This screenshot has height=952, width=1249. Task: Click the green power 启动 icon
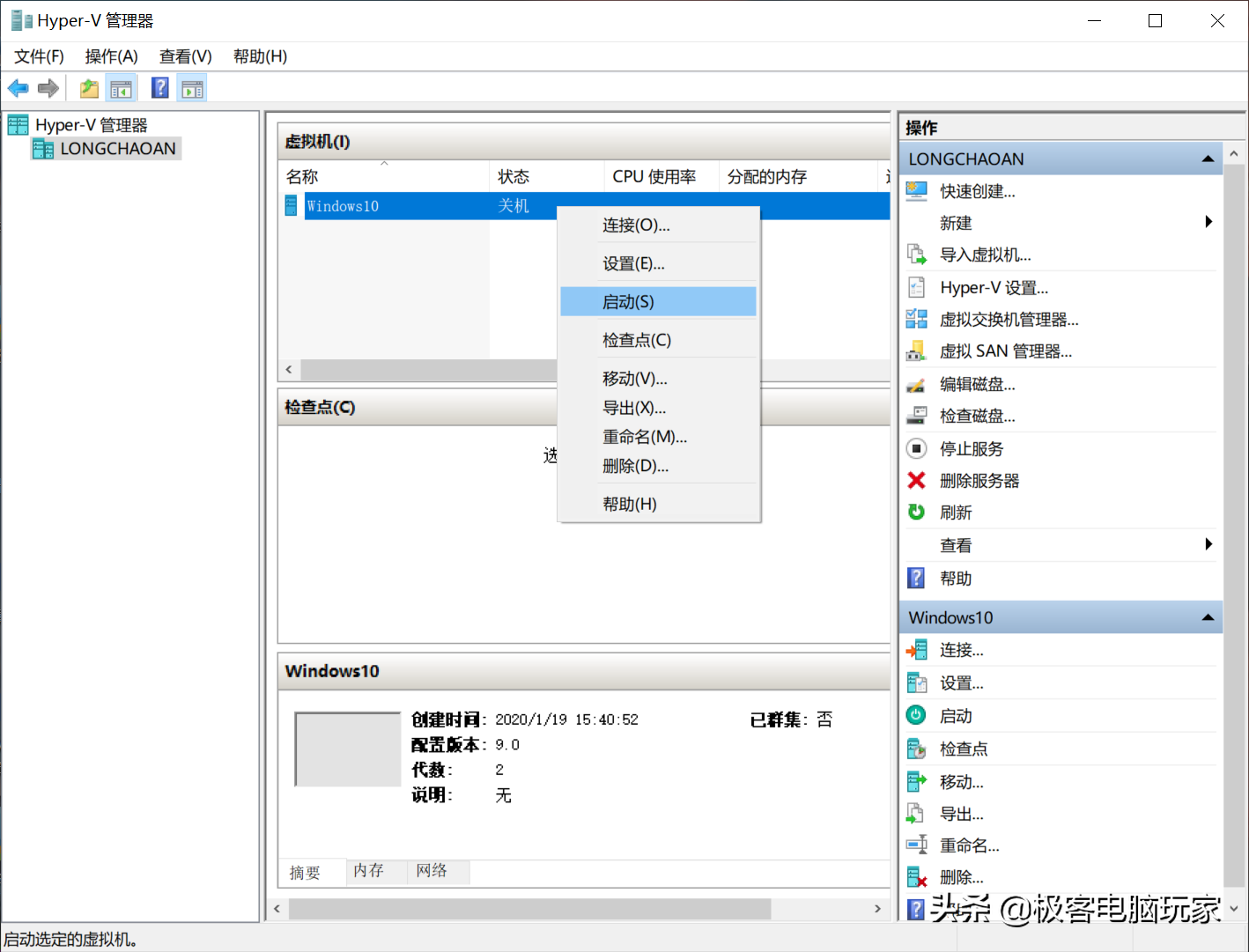click(x=917, y=715)
